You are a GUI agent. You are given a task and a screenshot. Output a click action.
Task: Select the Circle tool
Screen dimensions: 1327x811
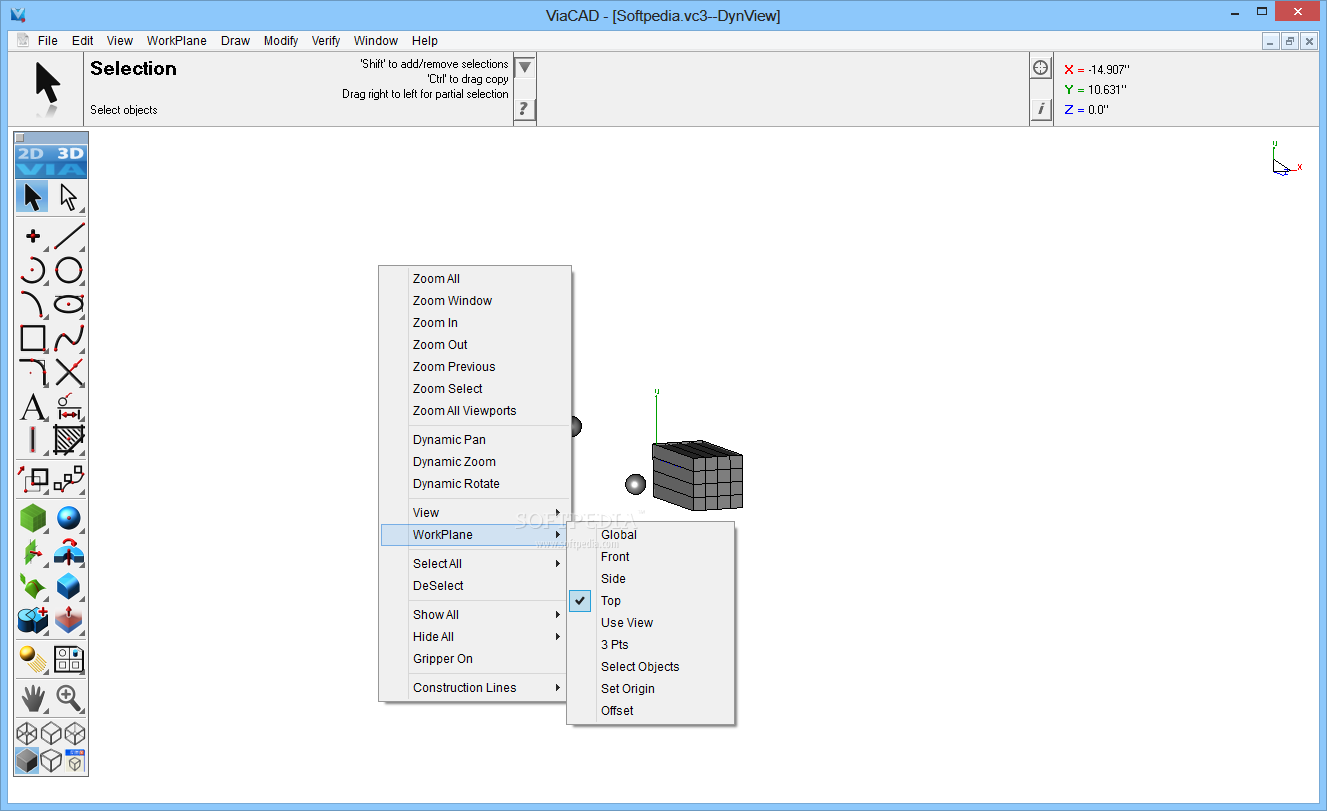coord(68,271)
